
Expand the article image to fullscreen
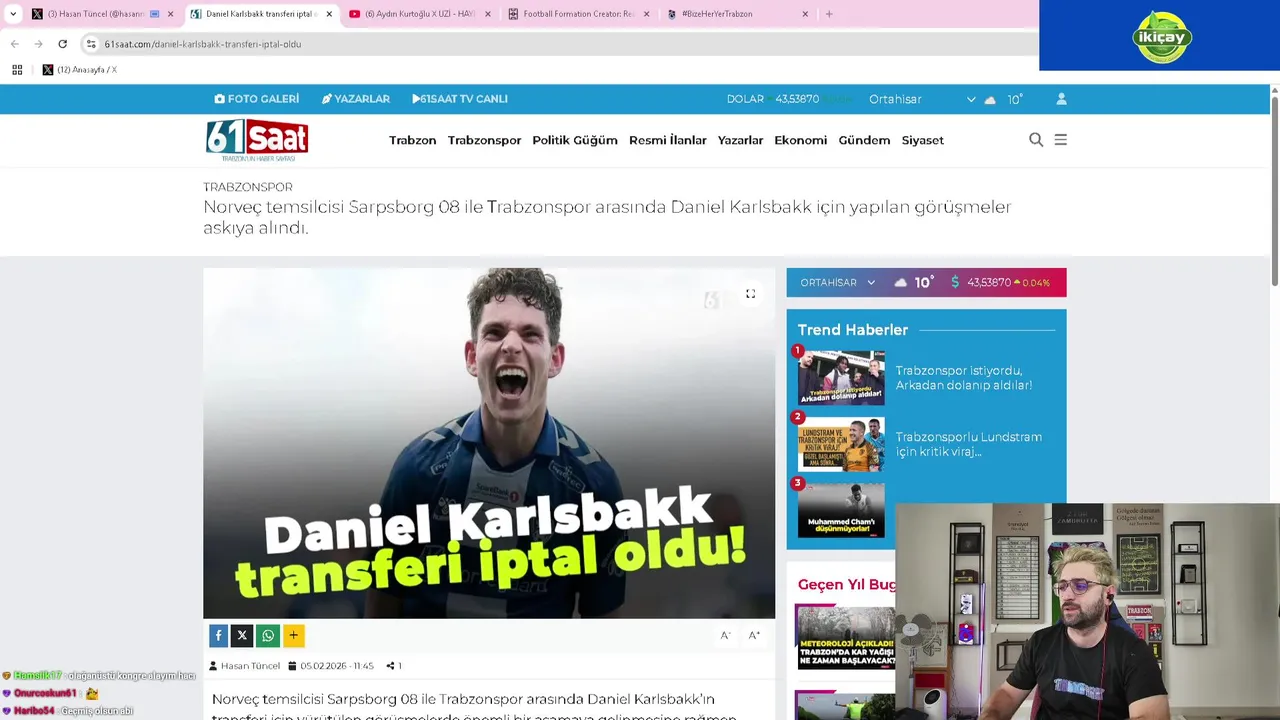tap(750, 294)
